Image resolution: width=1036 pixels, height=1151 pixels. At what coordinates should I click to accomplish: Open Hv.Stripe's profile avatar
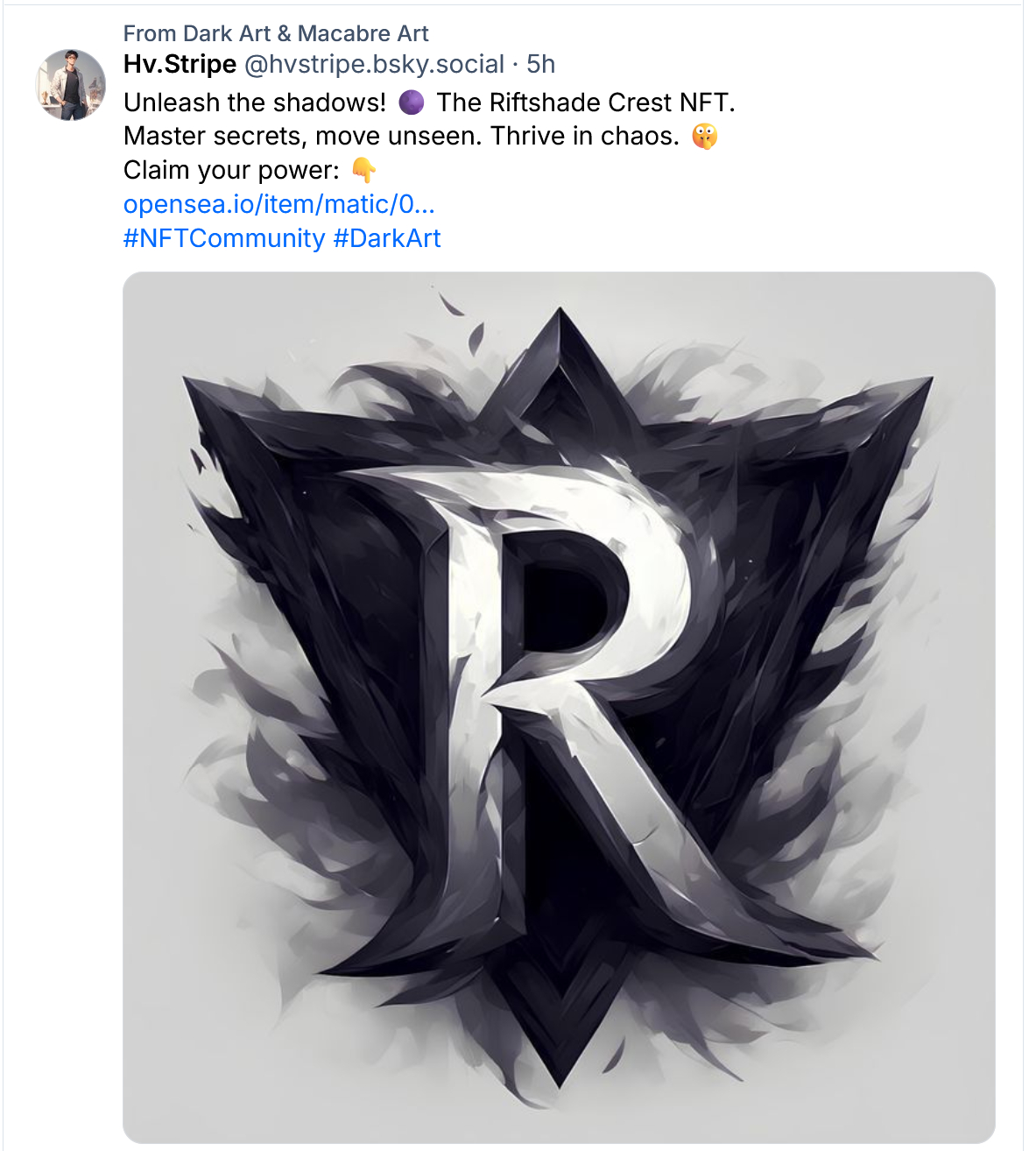point(70,84)
